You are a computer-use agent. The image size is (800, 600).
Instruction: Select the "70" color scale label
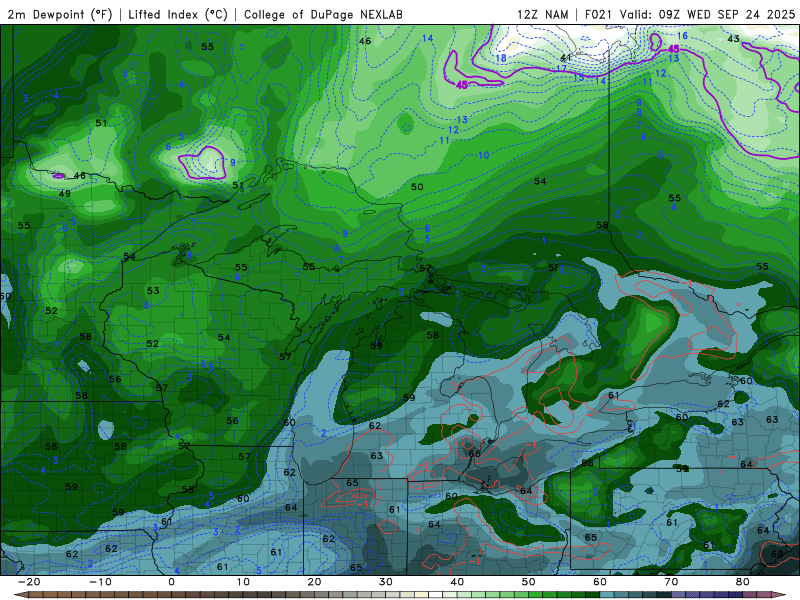(x=671, y=582)
